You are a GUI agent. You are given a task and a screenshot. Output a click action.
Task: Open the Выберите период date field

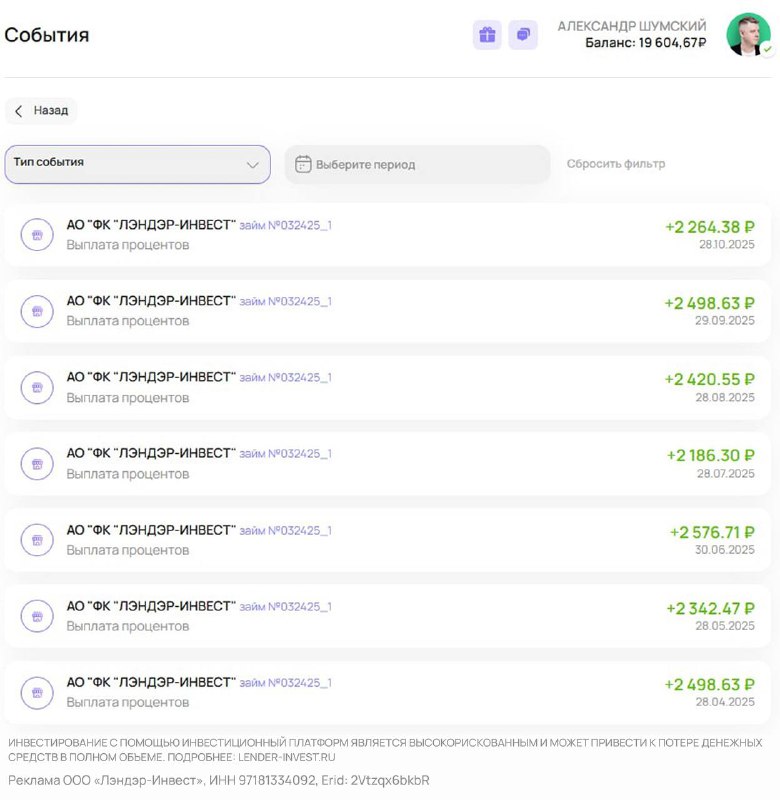coord(417,164)
